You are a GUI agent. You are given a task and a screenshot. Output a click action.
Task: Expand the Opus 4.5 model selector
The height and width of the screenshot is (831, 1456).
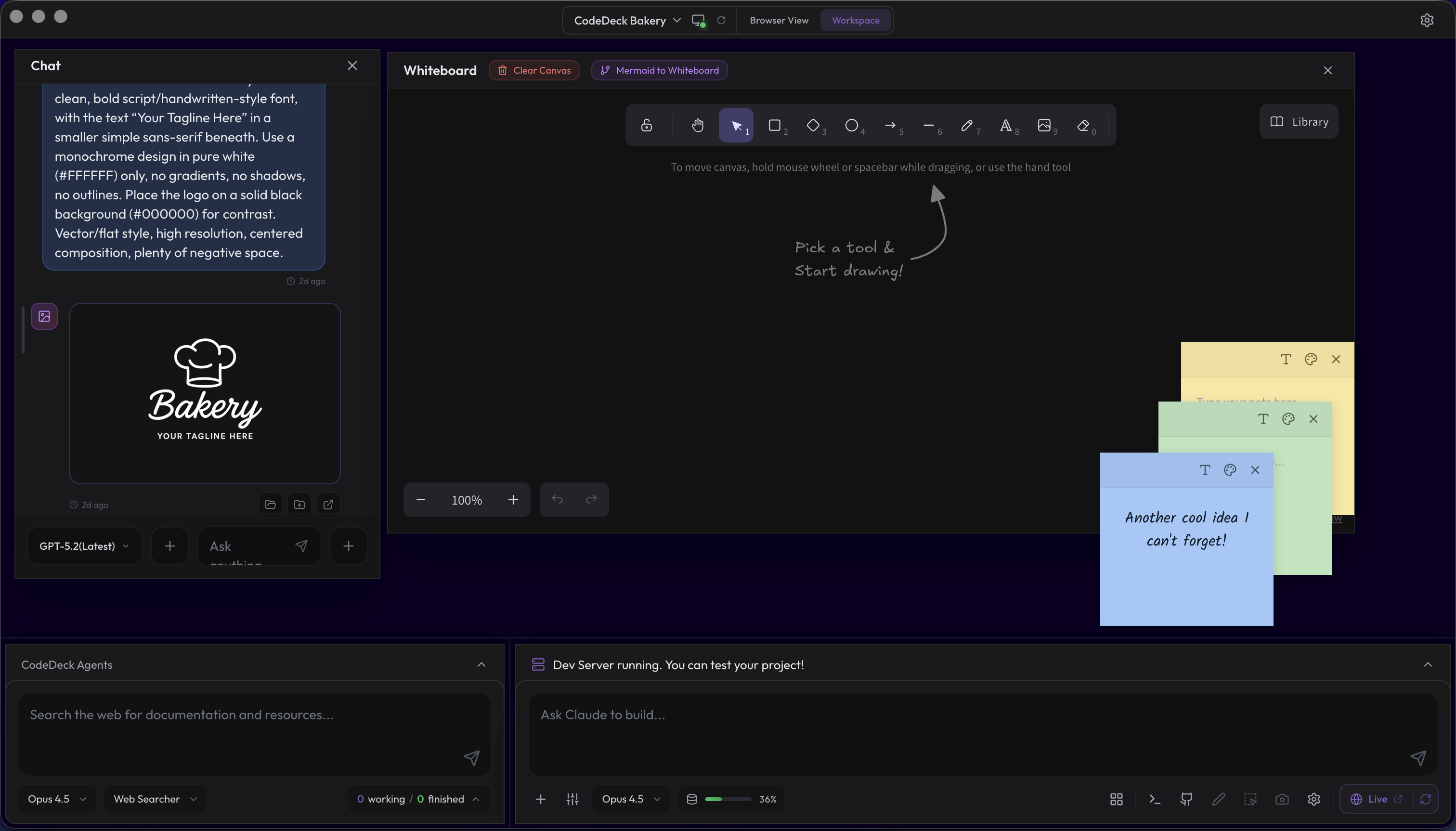[630, 798]
